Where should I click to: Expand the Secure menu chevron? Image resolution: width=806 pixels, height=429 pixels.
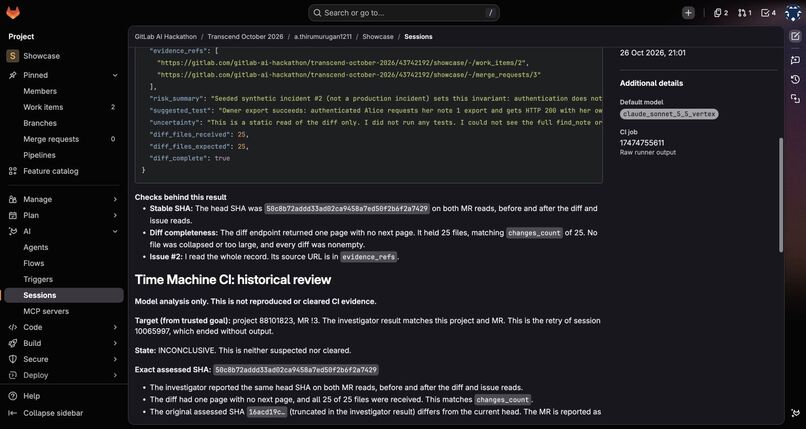tap(115, 359)
